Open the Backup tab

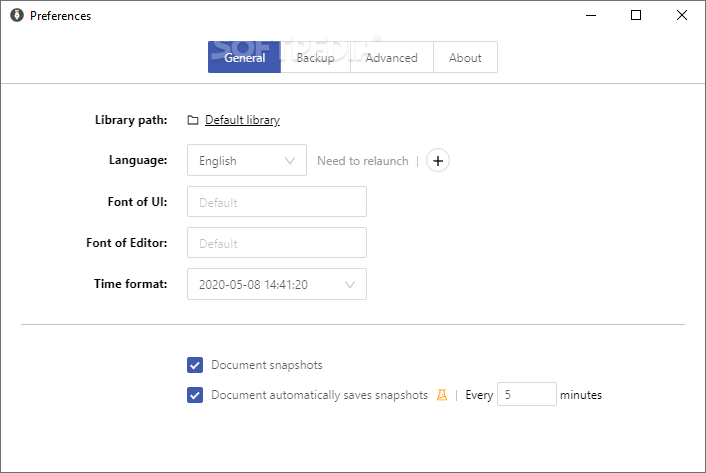tap(316, 57)
